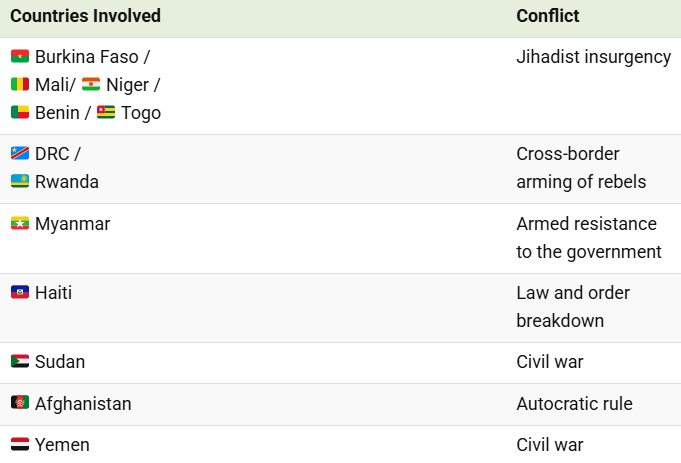Click the Afghanistan country name
The height and width of the screenshot is (463, 681).
coord(83,404)
